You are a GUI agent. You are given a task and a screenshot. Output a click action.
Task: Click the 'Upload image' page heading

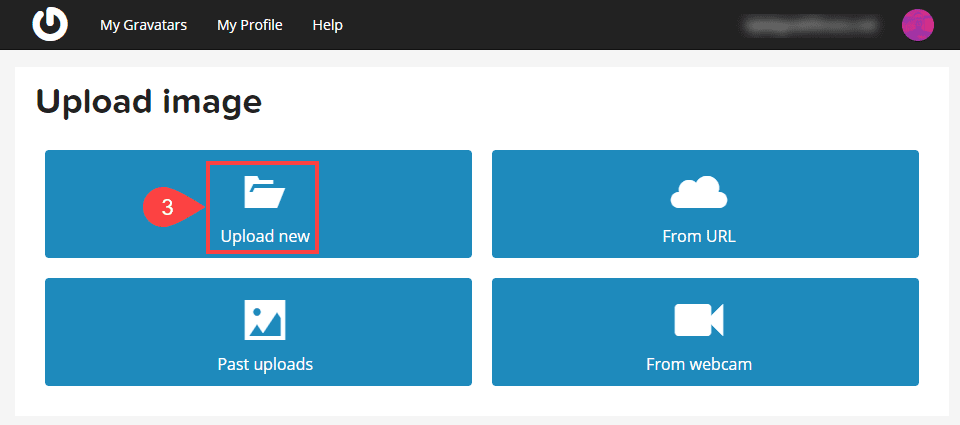148,101
